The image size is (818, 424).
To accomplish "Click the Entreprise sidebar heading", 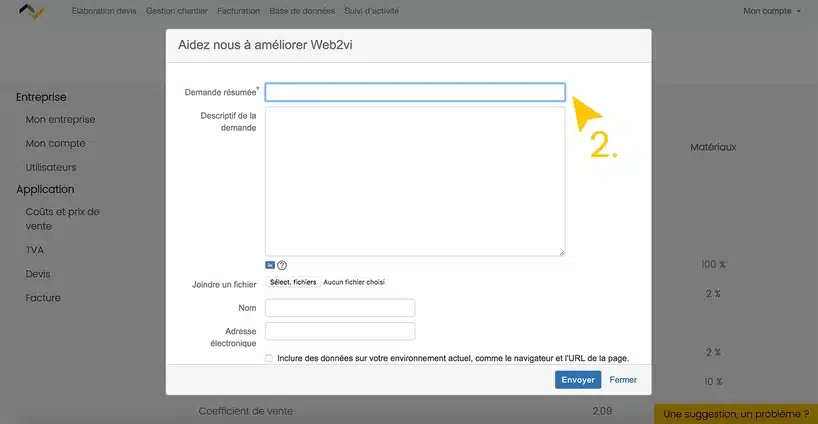I will pyautogui.click(x=41, y=97).
